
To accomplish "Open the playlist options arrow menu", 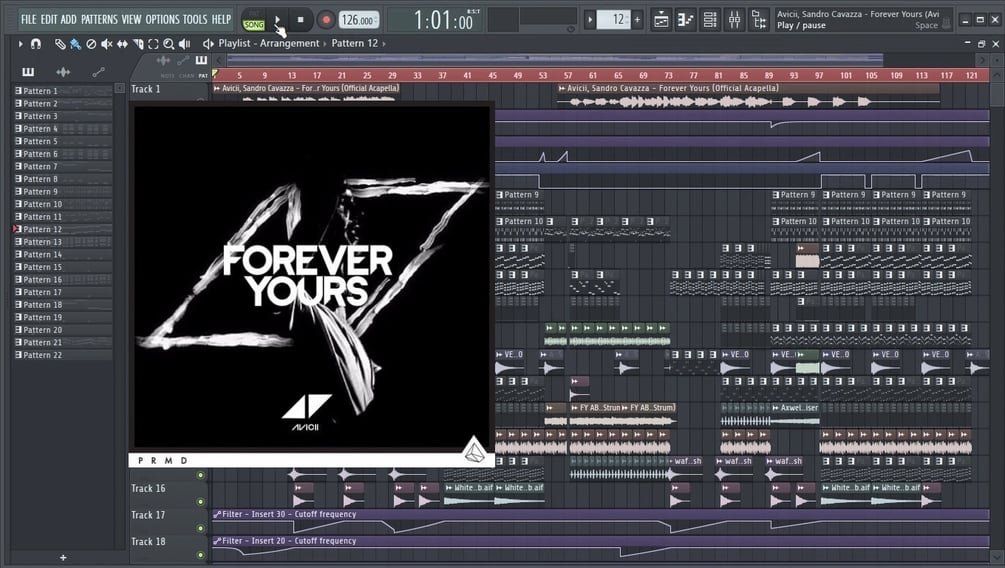I will 20,44.
